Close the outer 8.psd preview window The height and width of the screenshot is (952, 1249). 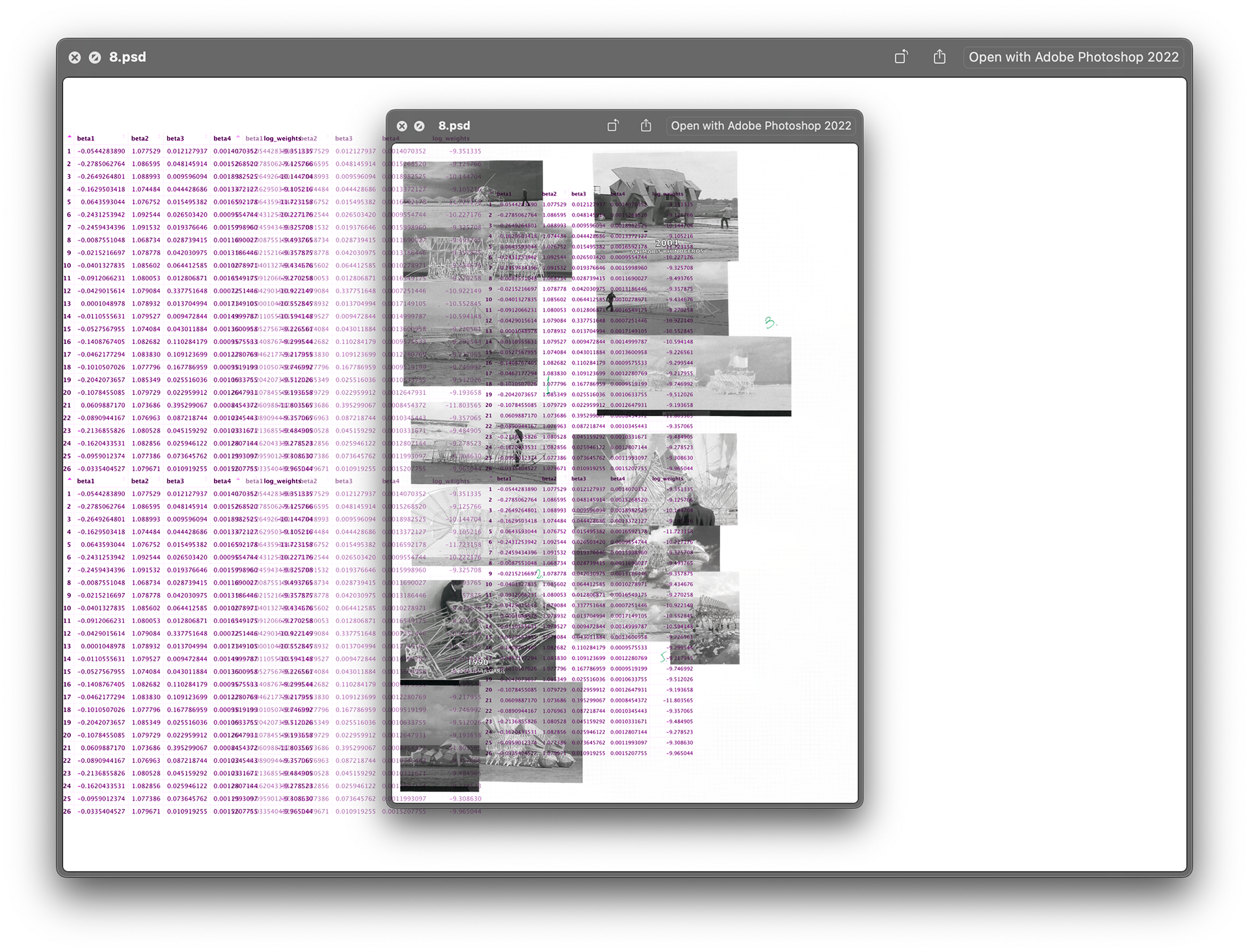[75, 57]
